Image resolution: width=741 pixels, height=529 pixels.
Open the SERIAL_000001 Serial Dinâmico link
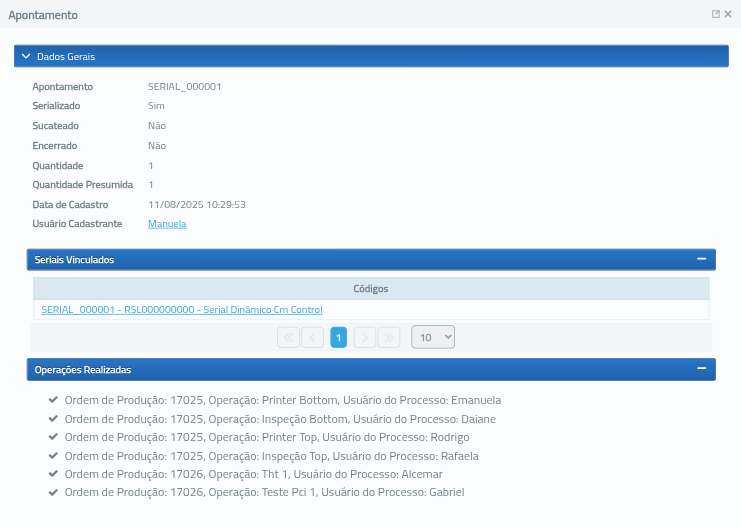tap(182, 310)
